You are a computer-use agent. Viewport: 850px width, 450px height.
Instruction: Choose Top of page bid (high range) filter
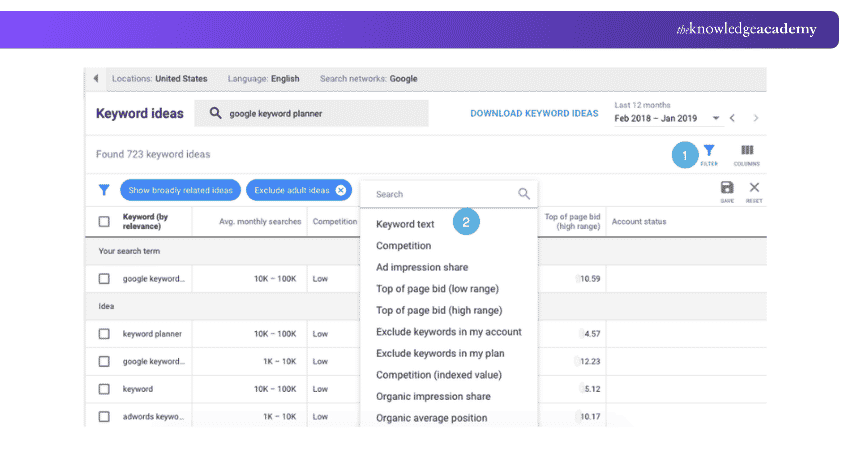point(439,311)
